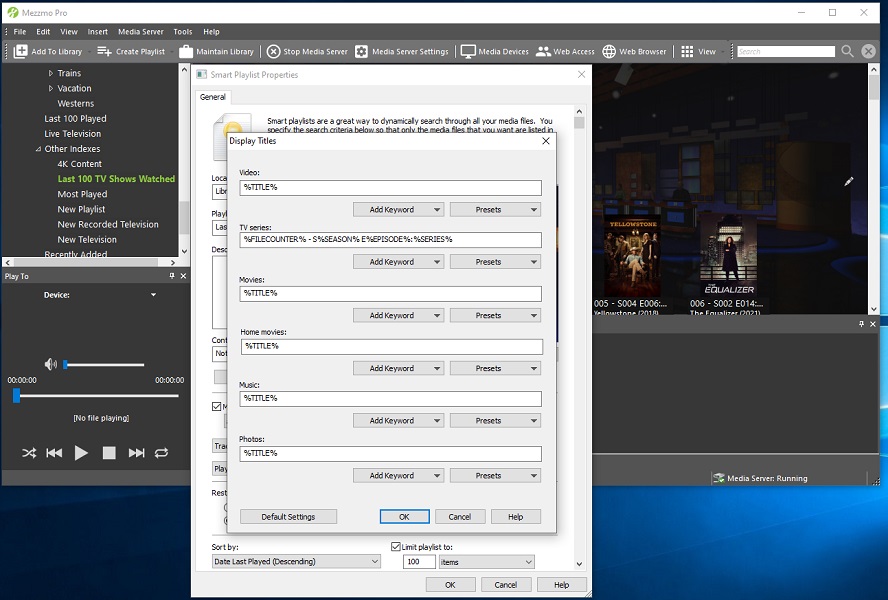Image resolution: width=888 pixels, height=600 pixels.
Task: Expand the Vacation tree node
Action: [x=50, y=88]
